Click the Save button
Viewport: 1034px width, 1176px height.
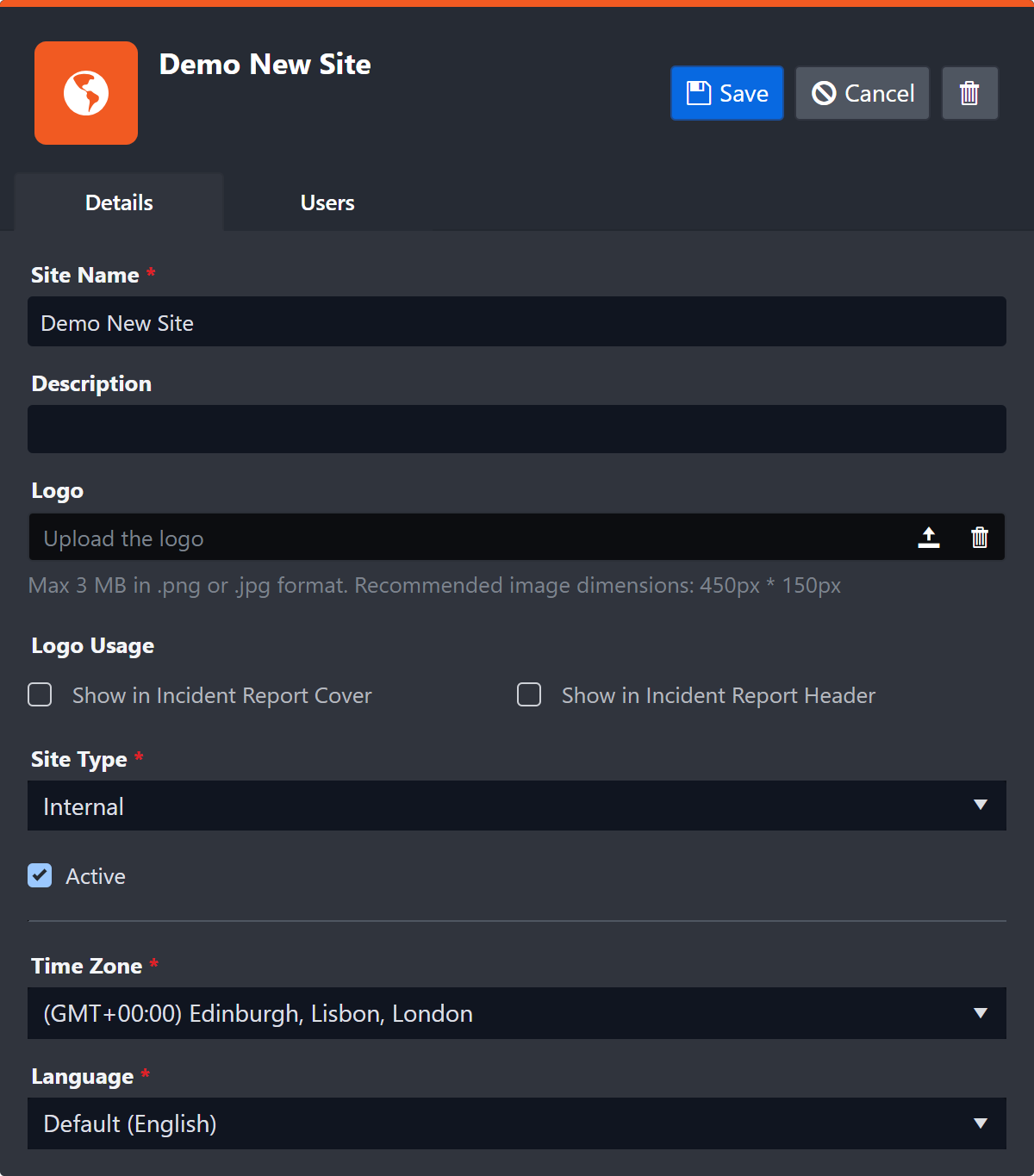(726, 92)
